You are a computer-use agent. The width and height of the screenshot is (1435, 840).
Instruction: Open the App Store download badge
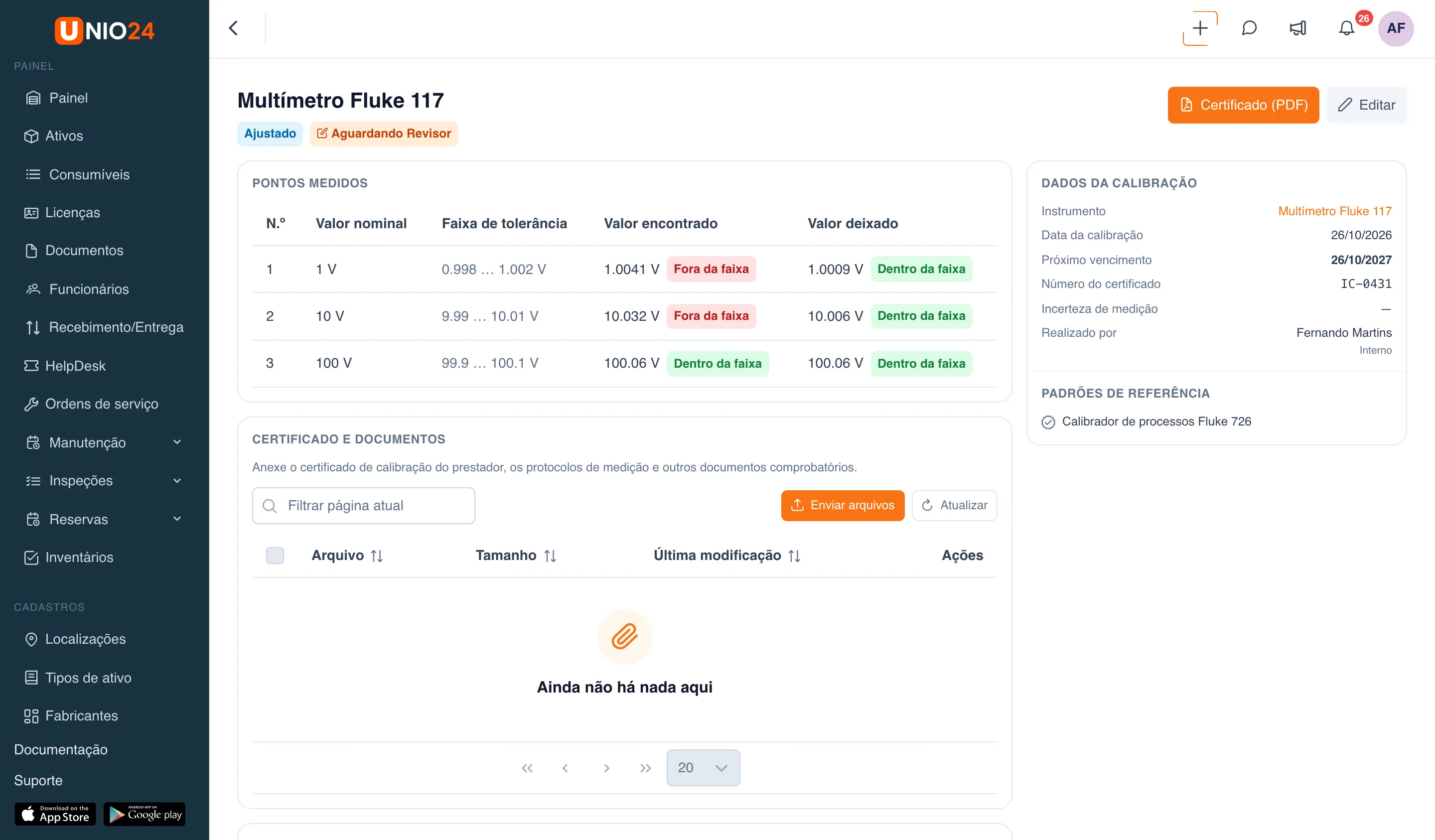point(55,814)
